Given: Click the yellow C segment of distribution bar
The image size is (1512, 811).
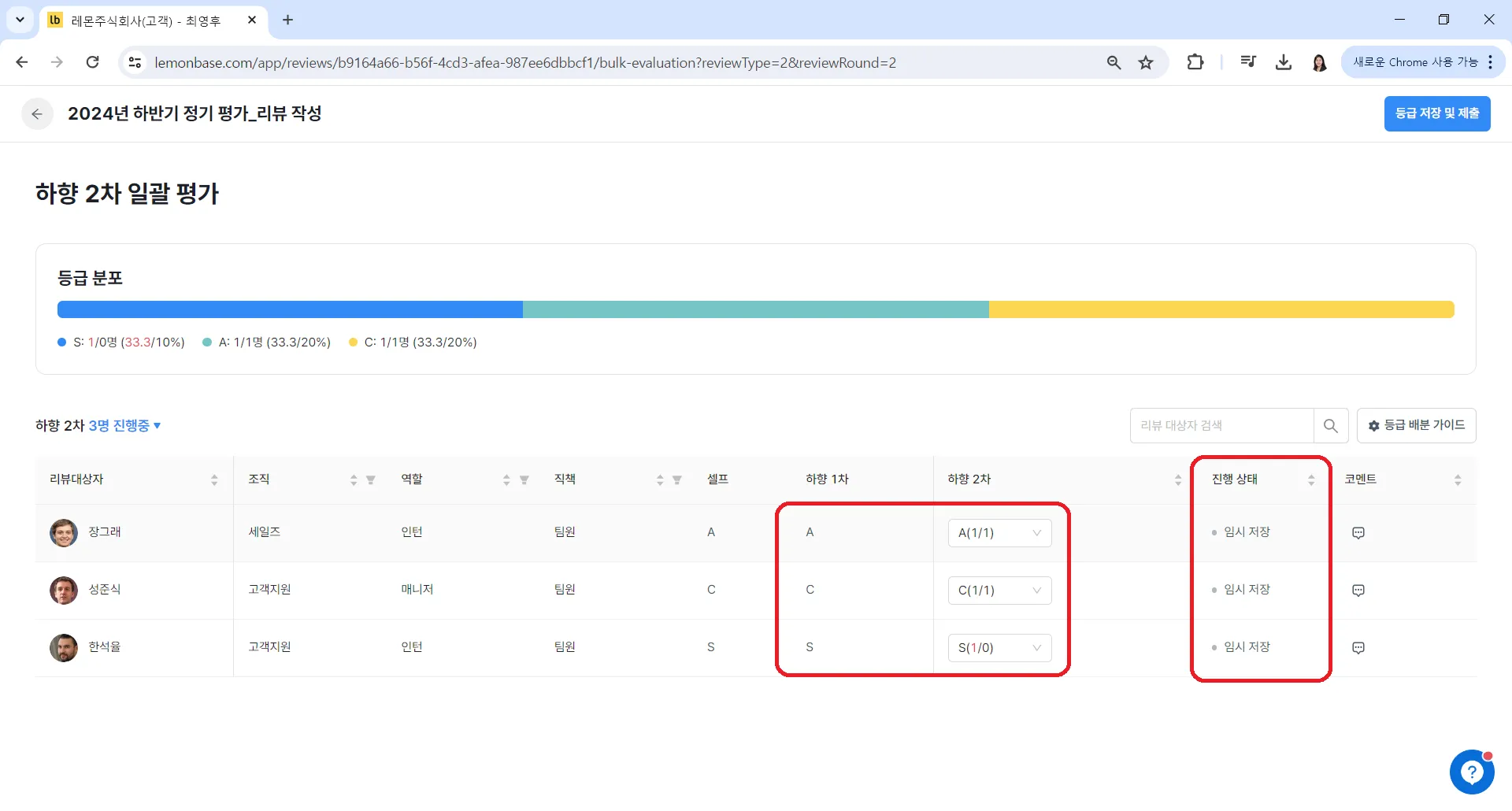Looking at the screenshot, I should tap(1221, 309).
